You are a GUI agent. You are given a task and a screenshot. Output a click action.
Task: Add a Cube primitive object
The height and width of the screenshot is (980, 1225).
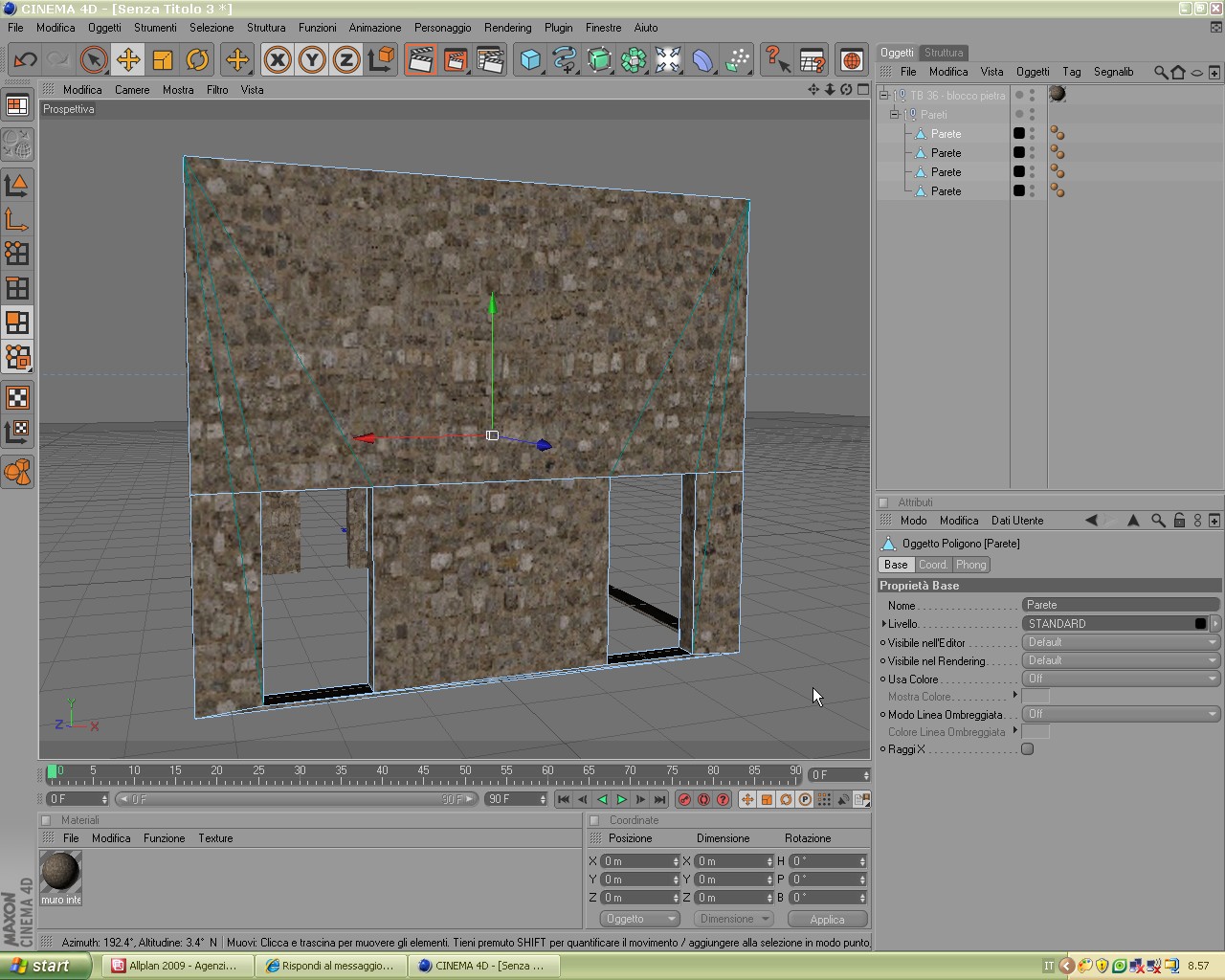530,60
